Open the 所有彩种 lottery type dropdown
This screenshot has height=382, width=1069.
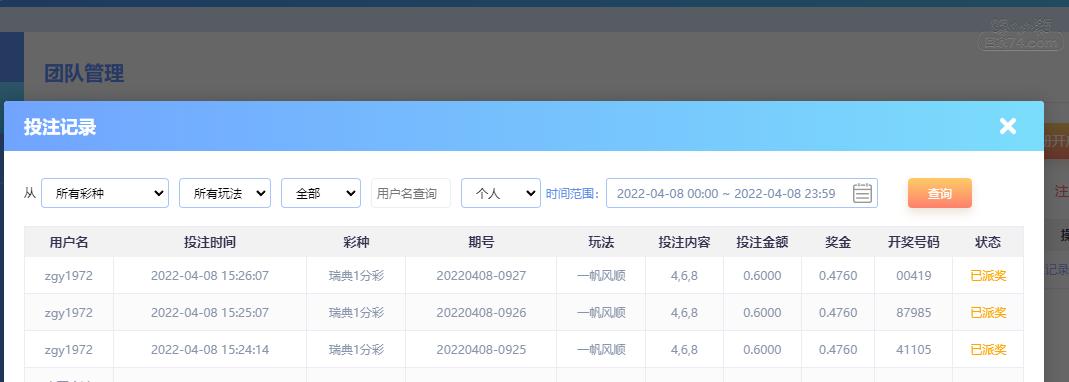(105, 193)
